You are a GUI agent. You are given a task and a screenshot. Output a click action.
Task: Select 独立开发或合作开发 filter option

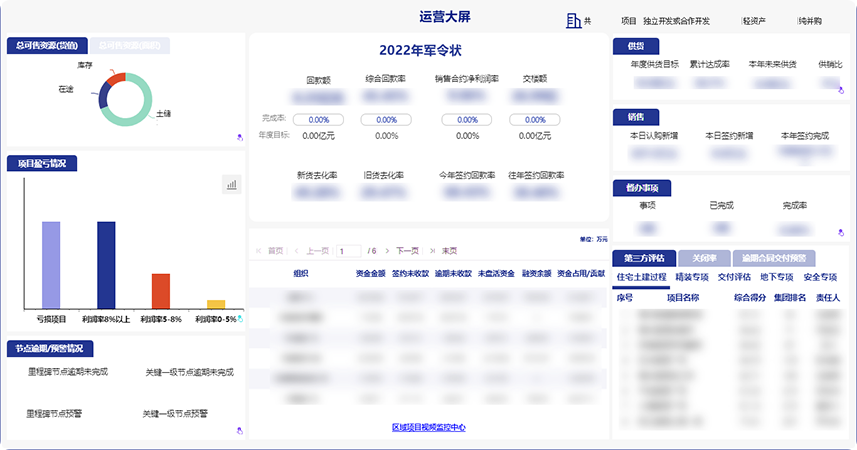(x=676, y=21)
